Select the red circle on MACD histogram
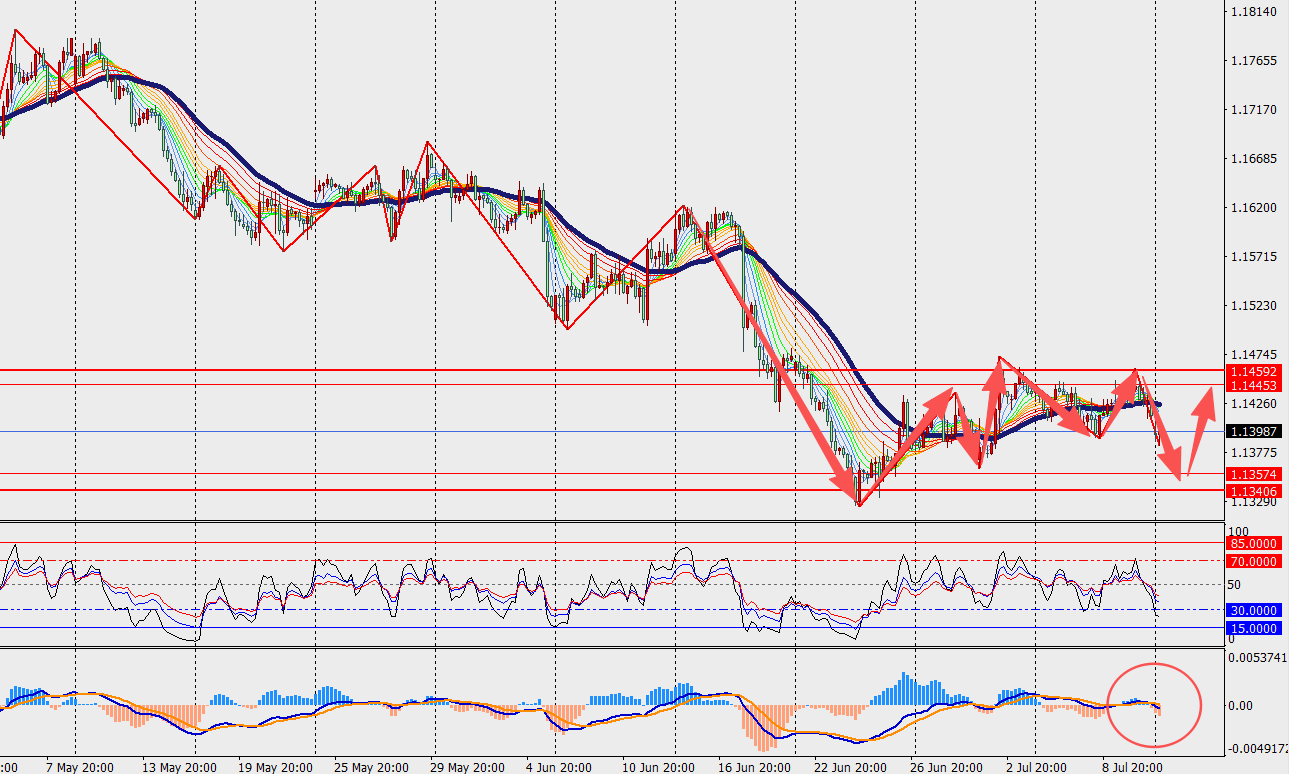1290x774 pixels. (x=1155, y=705)
